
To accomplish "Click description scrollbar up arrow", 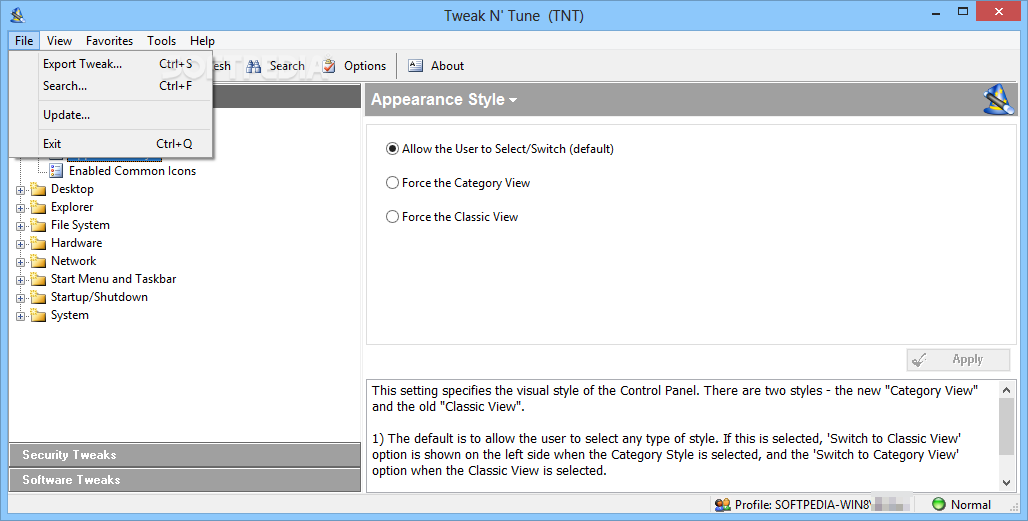I will (x=1006, y=390).
